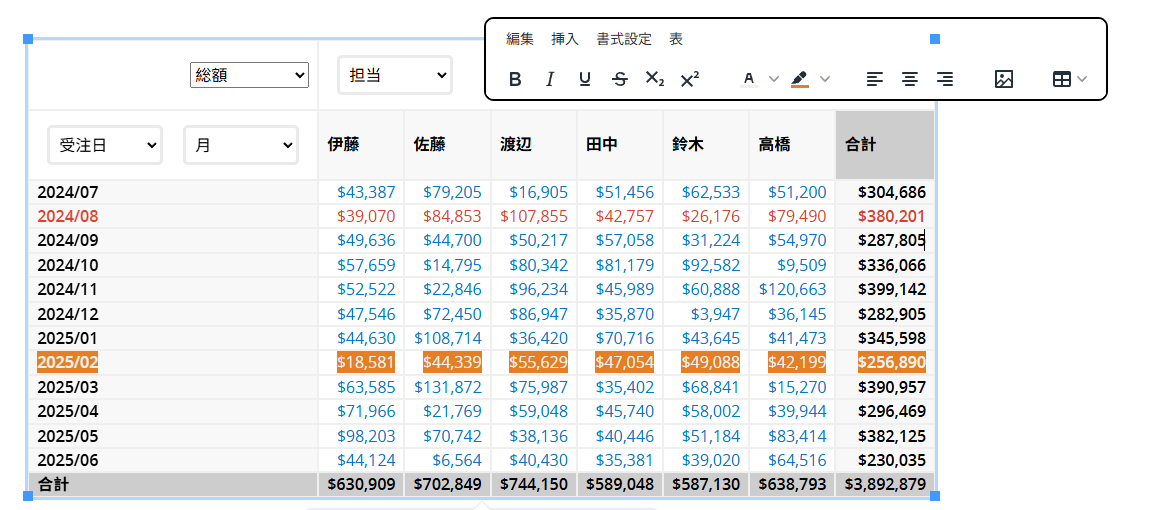Open the 総額 dropdown

pos(249,75)
